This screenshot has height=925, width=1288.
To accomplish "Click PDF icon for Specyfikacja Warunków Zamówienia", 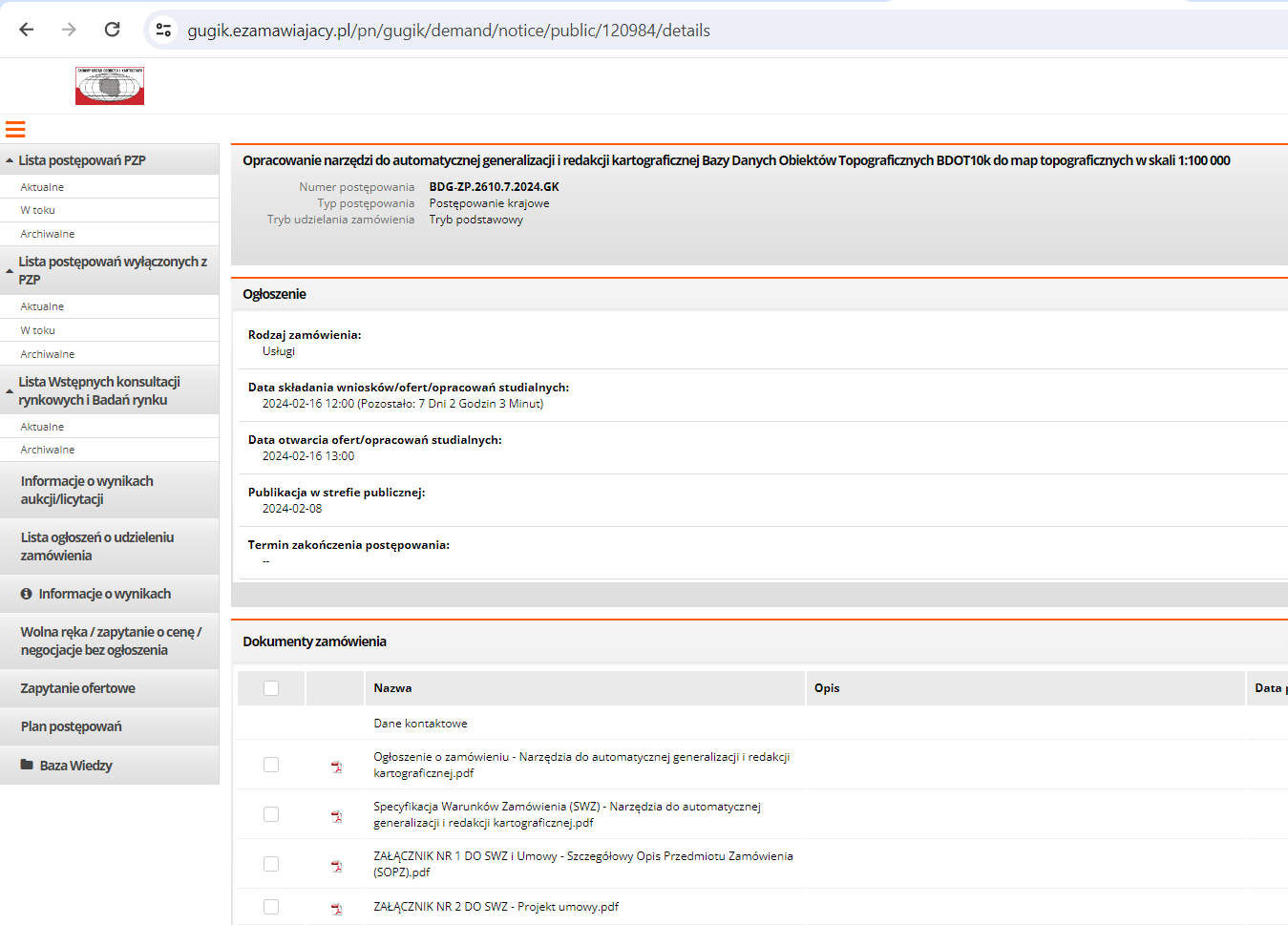I will tap(336, 816).
